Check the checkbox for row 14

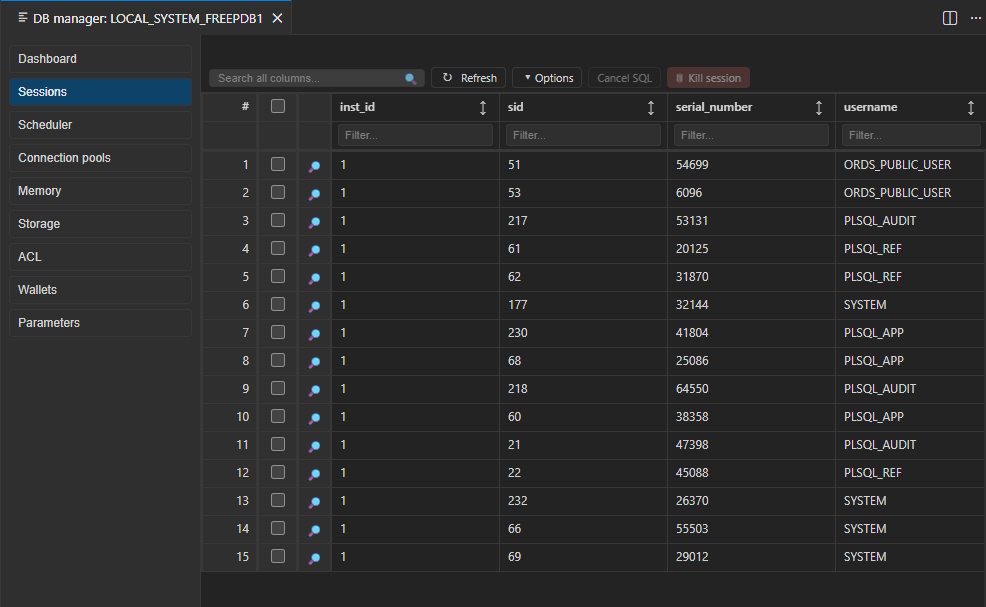278,528
